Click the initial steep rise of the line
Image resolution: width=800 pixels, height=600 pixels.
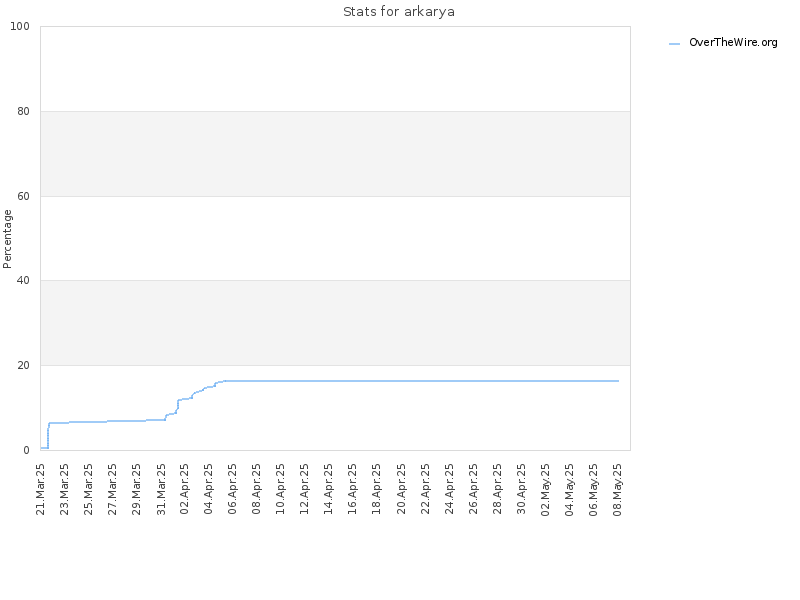[48, 435]
